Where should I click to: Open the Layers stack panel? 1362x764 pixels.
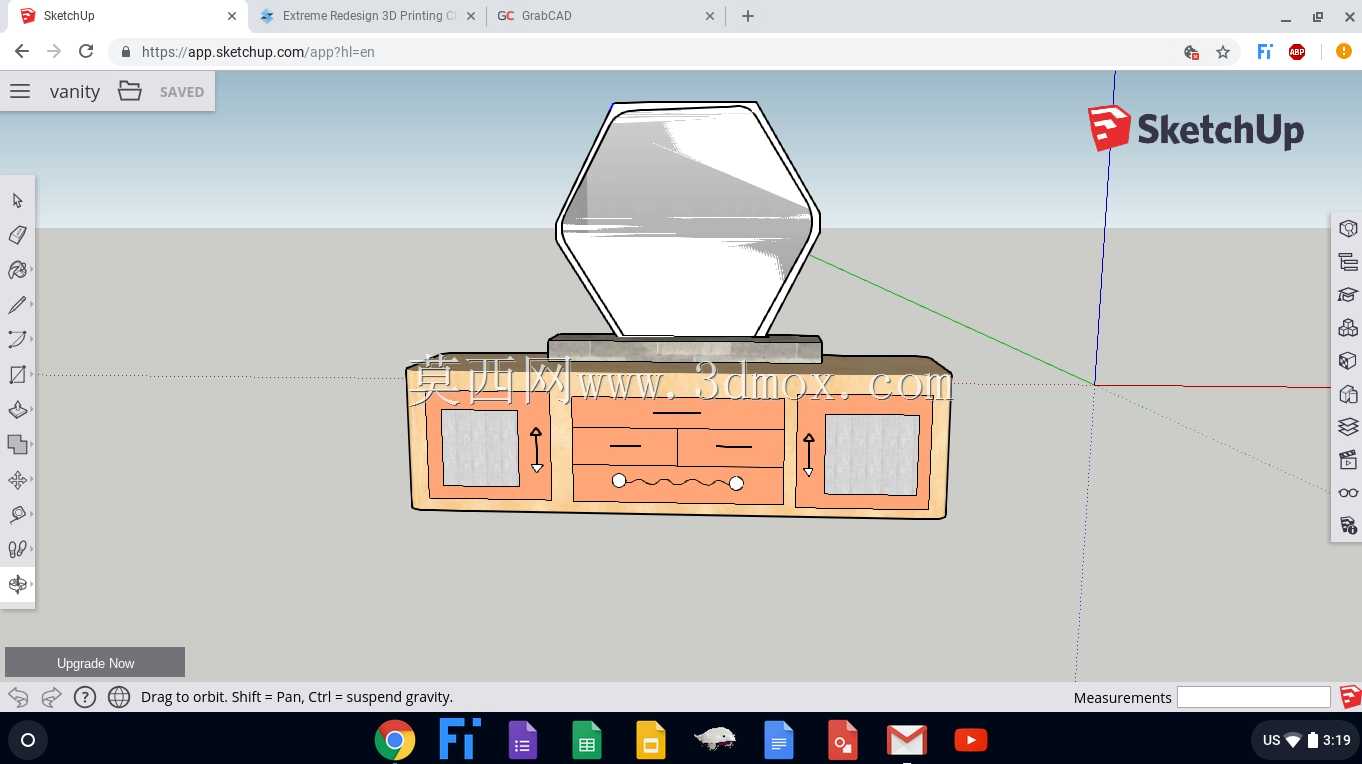pos(1347,427)
